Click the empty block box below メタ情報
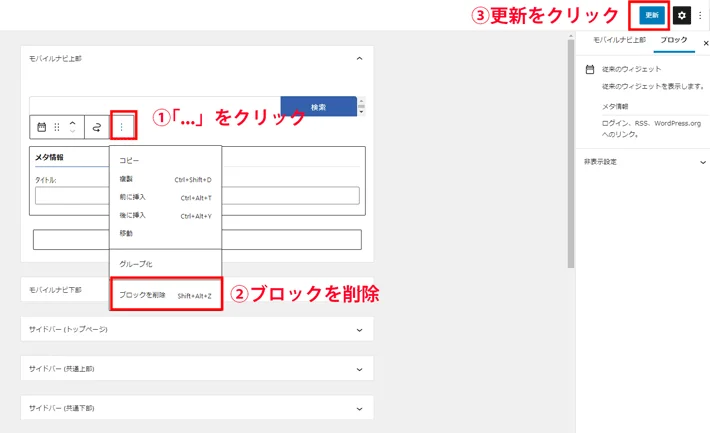 pyautogui.click(x=197, y=240)
